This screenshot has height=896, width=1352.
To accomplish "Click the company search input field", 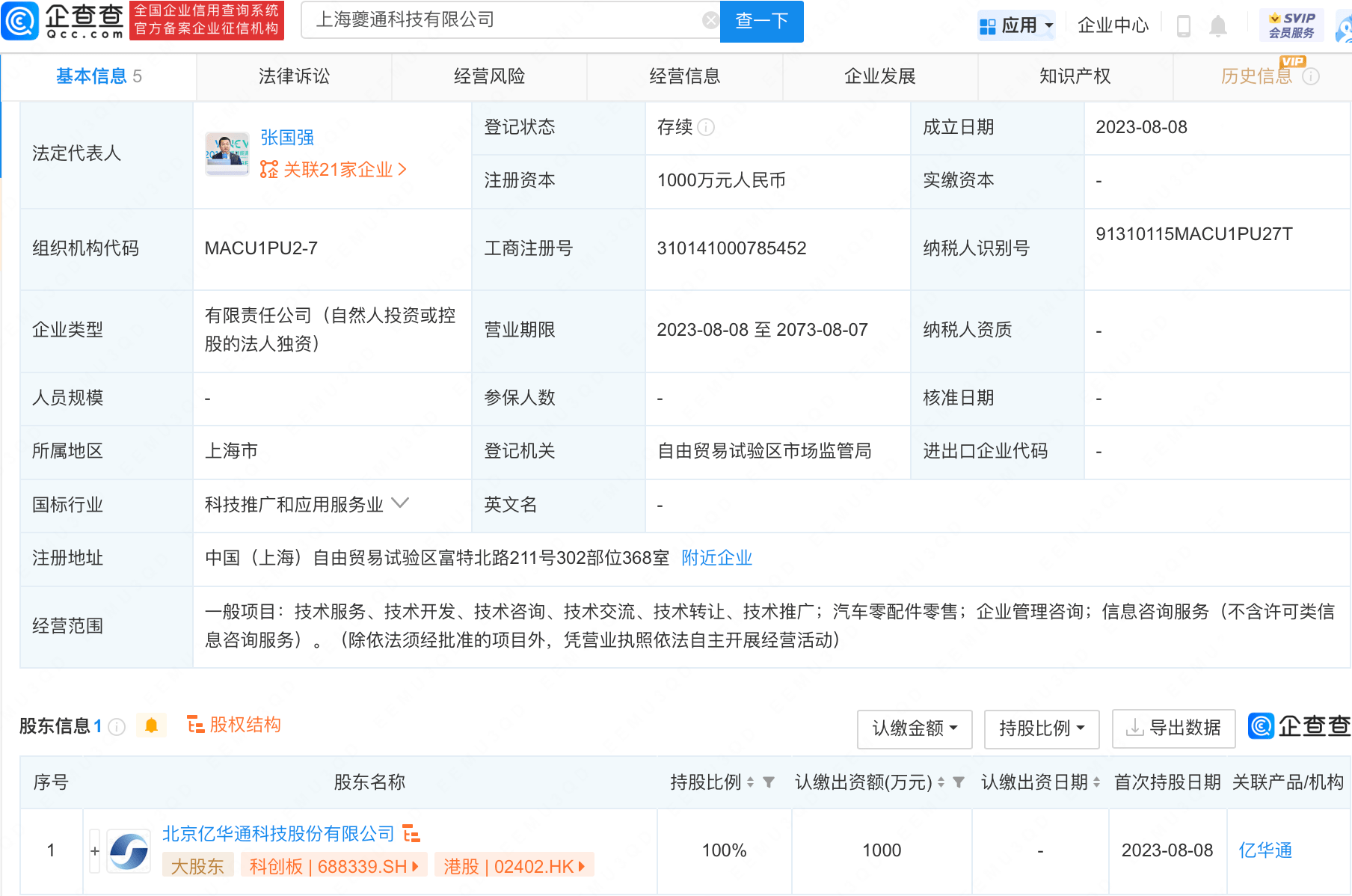I will [501, 20].
